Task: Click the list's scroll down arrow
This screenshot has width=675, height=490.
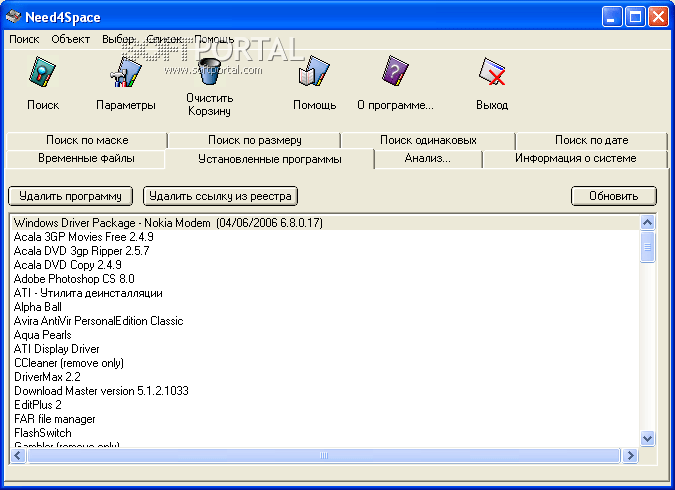Action: [647, 439]
